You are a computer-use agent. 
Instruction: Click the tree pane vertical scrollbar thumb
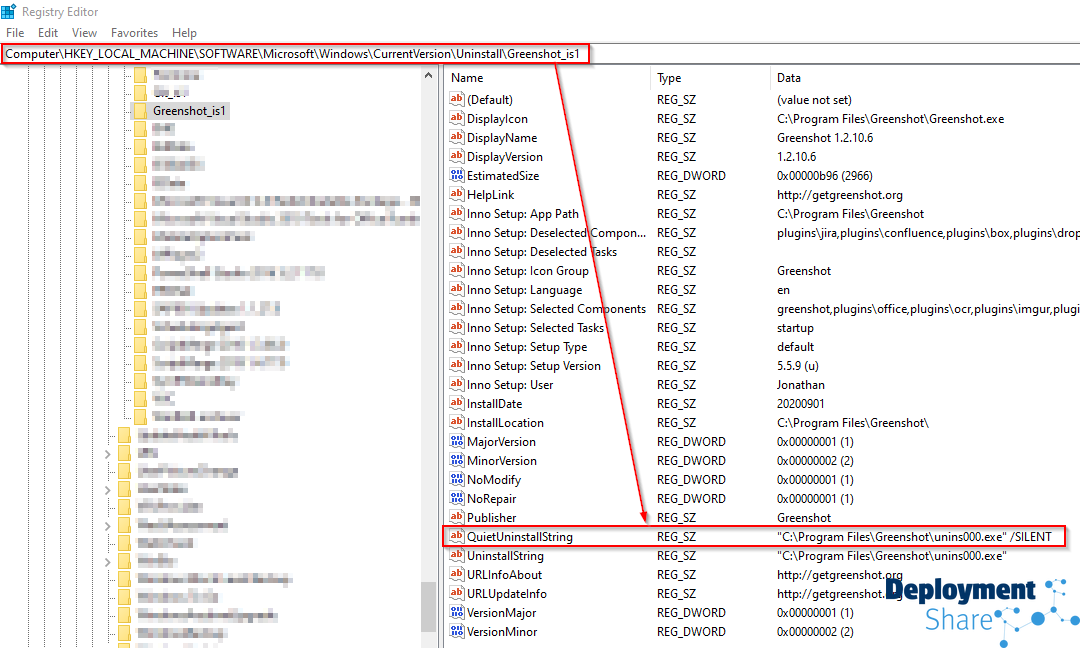[x=428, y=606]
